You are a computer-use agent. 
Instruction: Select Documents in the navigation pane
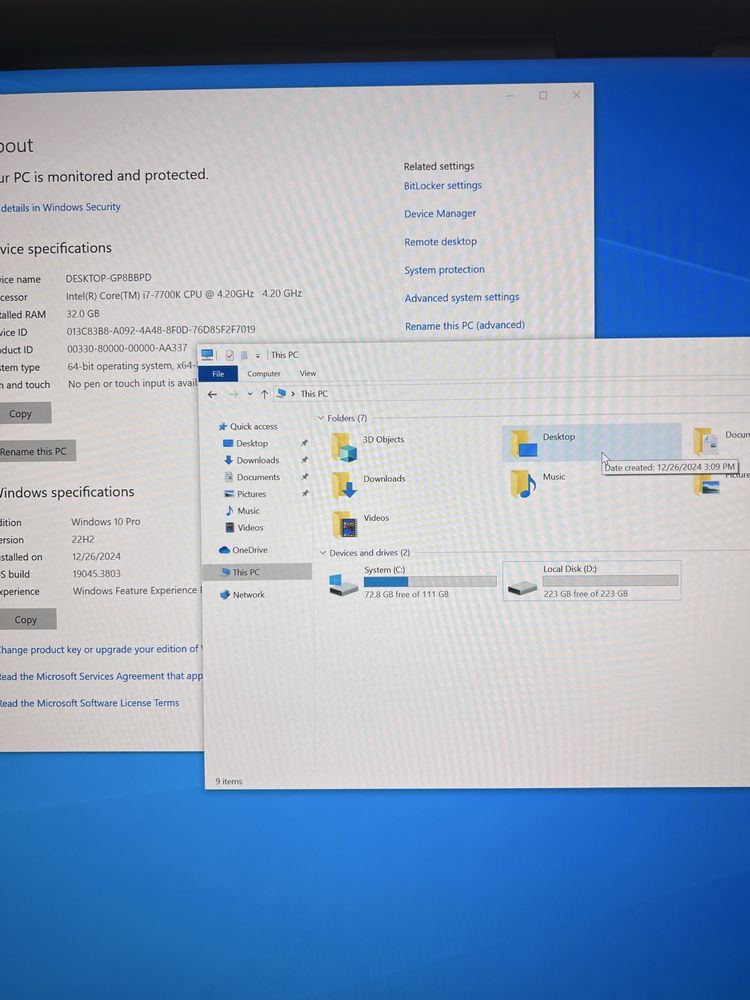click(258, 477)
